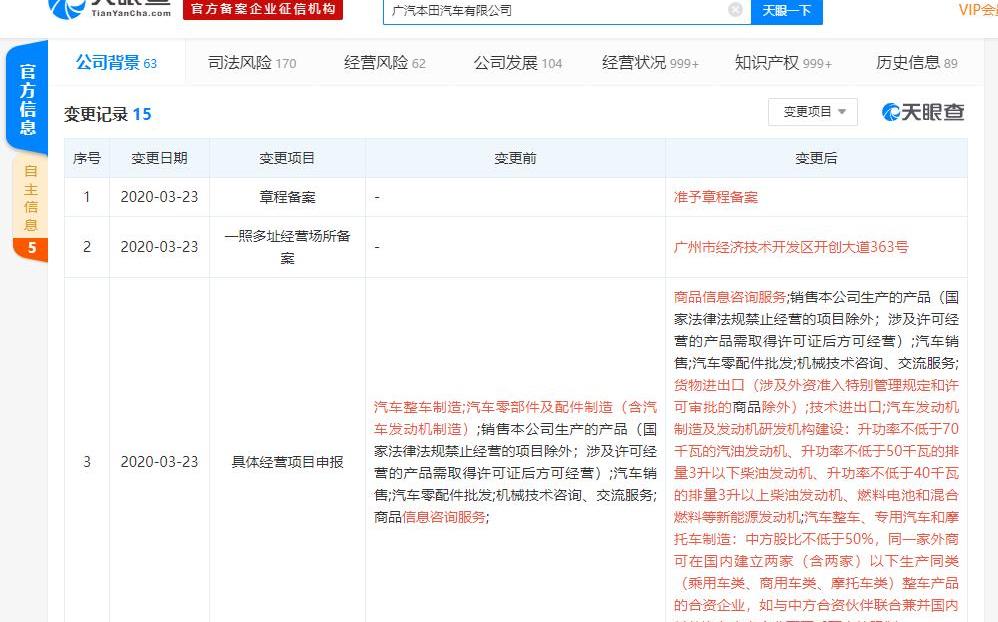This screenshot has height=622, width=998.
Task: Click the 准予章程备案 text
Action: 716,197
